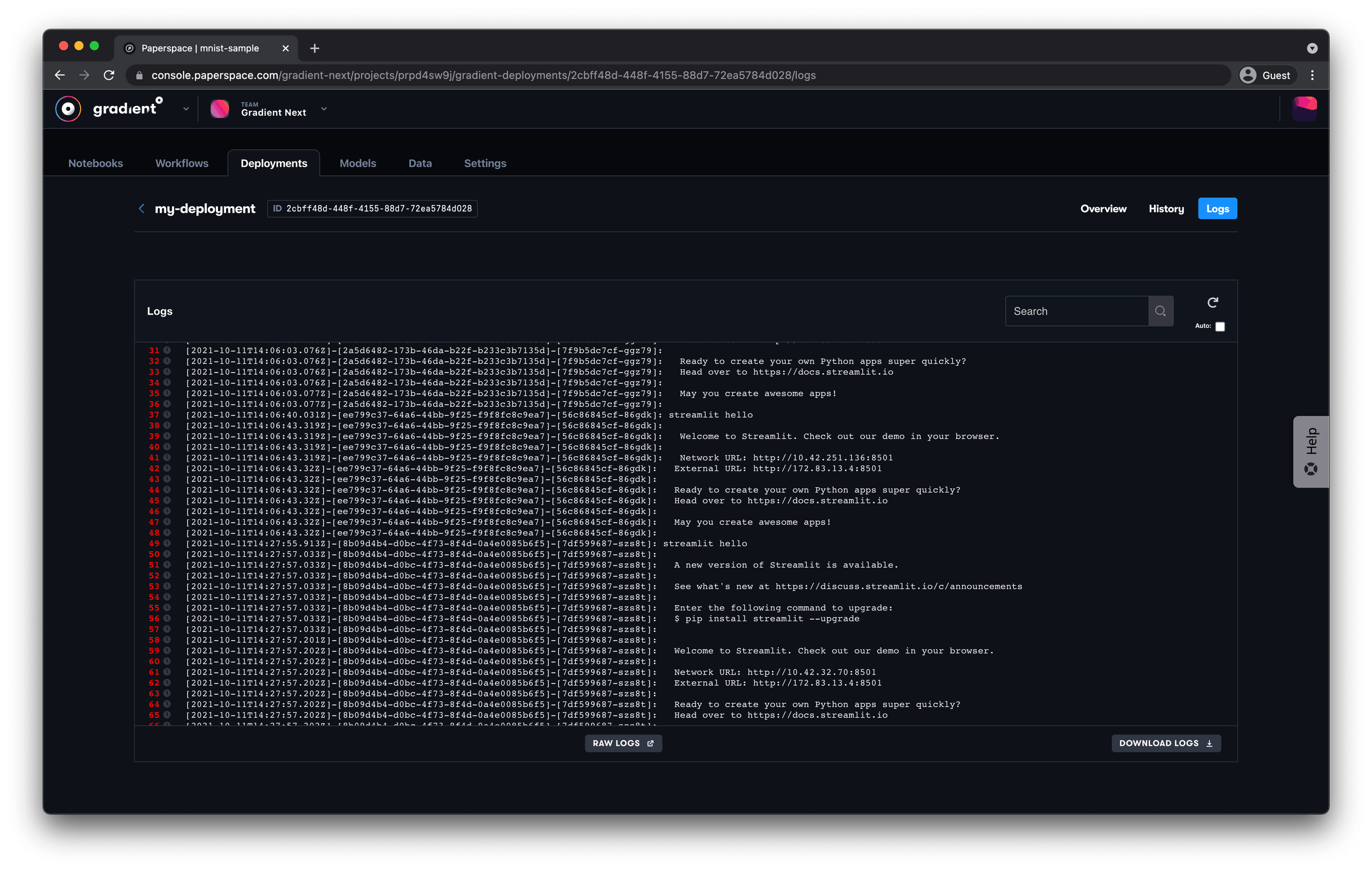Open the Models tab
Screen dimensions: 1372x871
[358, 163]
